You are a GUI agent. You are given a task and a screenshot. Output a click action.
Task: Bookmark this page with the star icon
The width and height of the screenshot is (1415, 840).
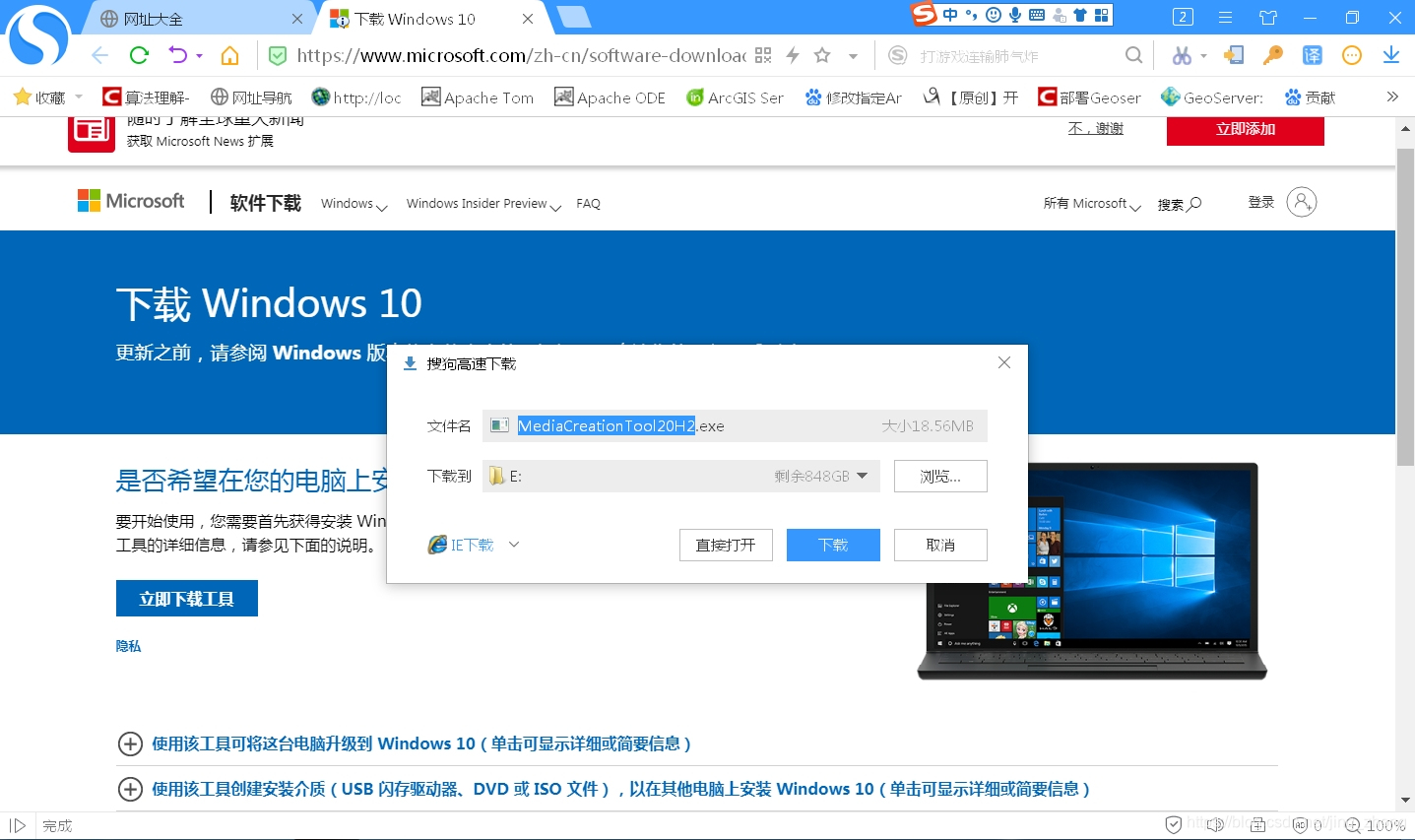click(x=822, y=55)
